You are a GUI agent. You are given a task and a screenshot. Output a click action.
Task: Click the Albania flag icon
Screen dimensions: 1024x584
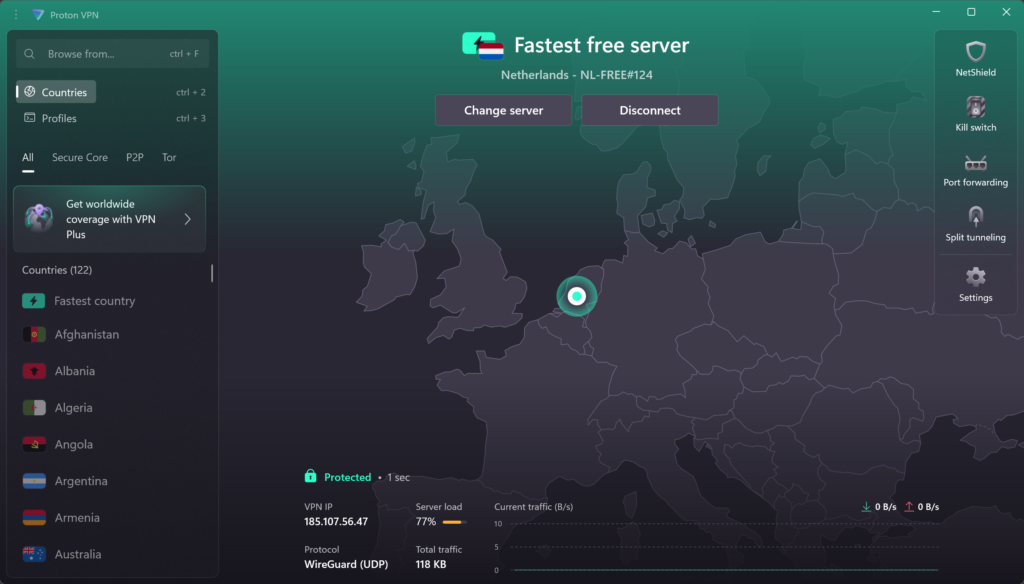tap(34, 371)
